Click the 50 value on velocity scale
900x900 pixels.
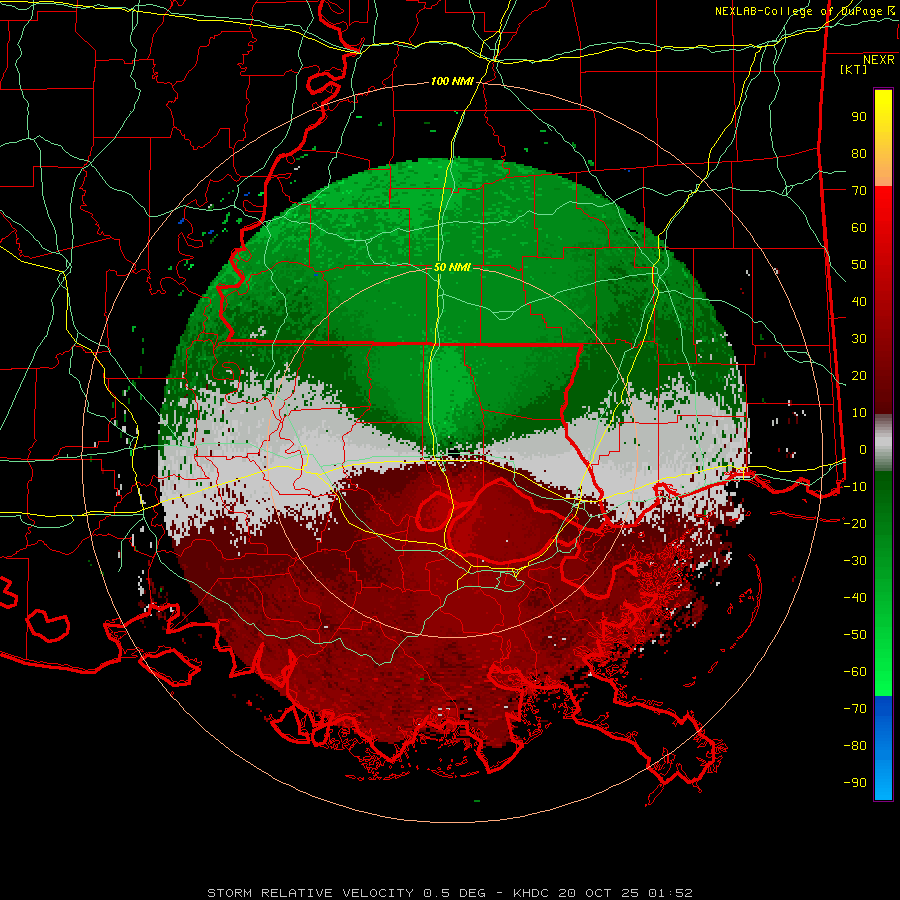859,265
